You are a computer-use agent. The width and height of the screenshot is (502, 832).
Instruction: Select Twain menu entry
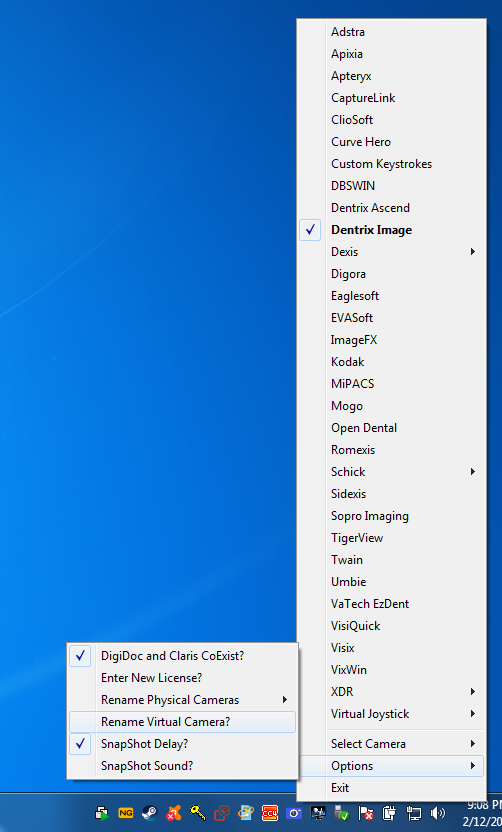pos(392,560)
